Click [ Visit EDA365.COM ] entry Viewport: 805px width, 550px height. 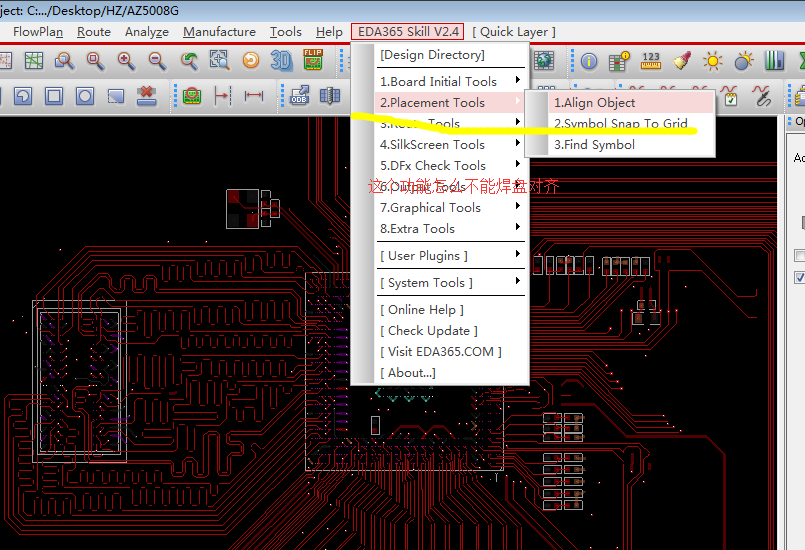[x=450, y=352]
